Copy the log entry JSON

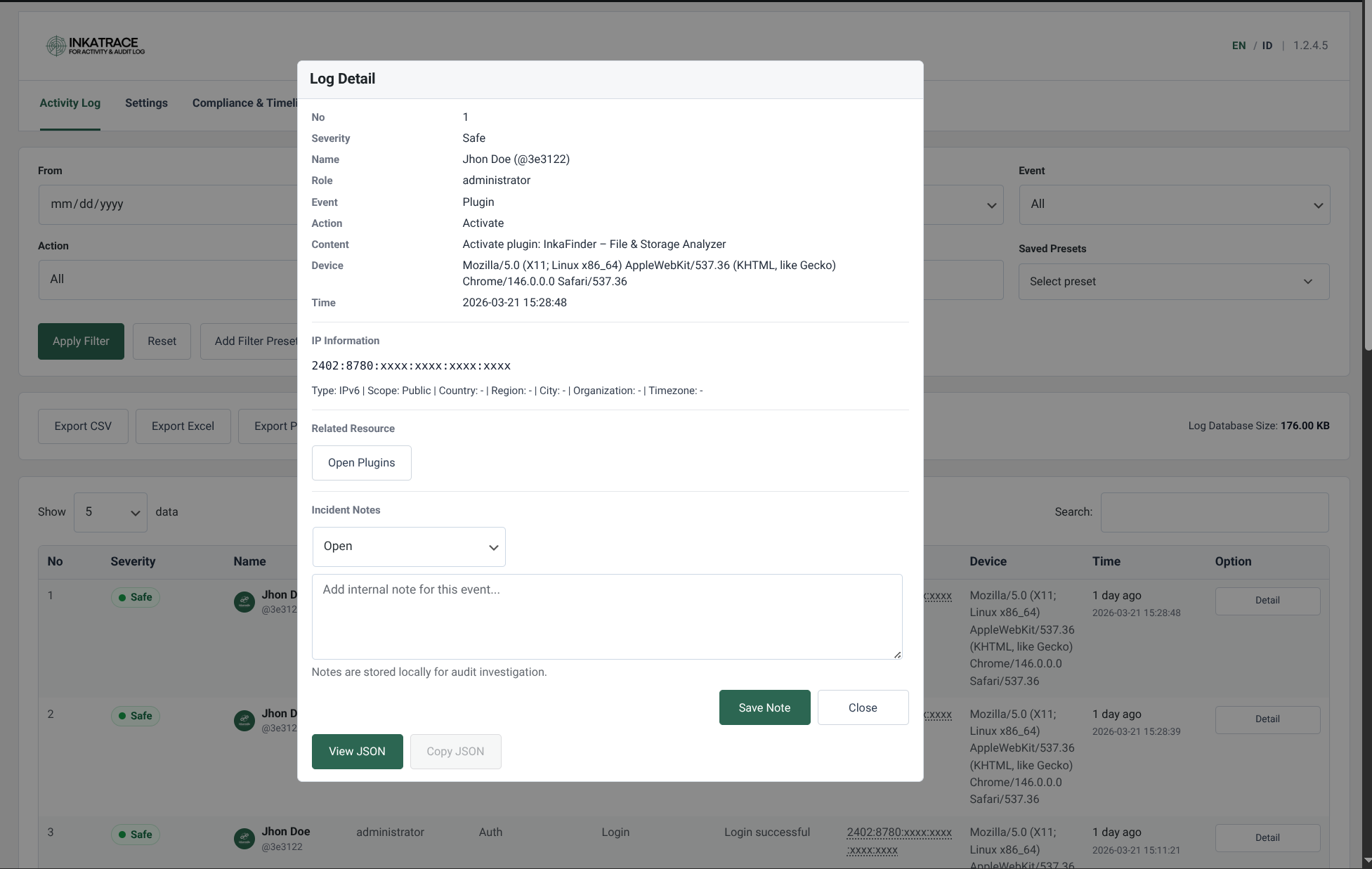coord(455,751)
